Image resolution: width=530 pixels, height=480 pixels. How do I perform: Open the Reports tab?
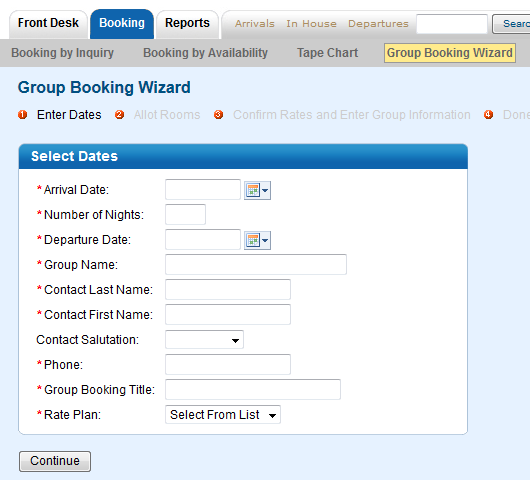point(187,24)
